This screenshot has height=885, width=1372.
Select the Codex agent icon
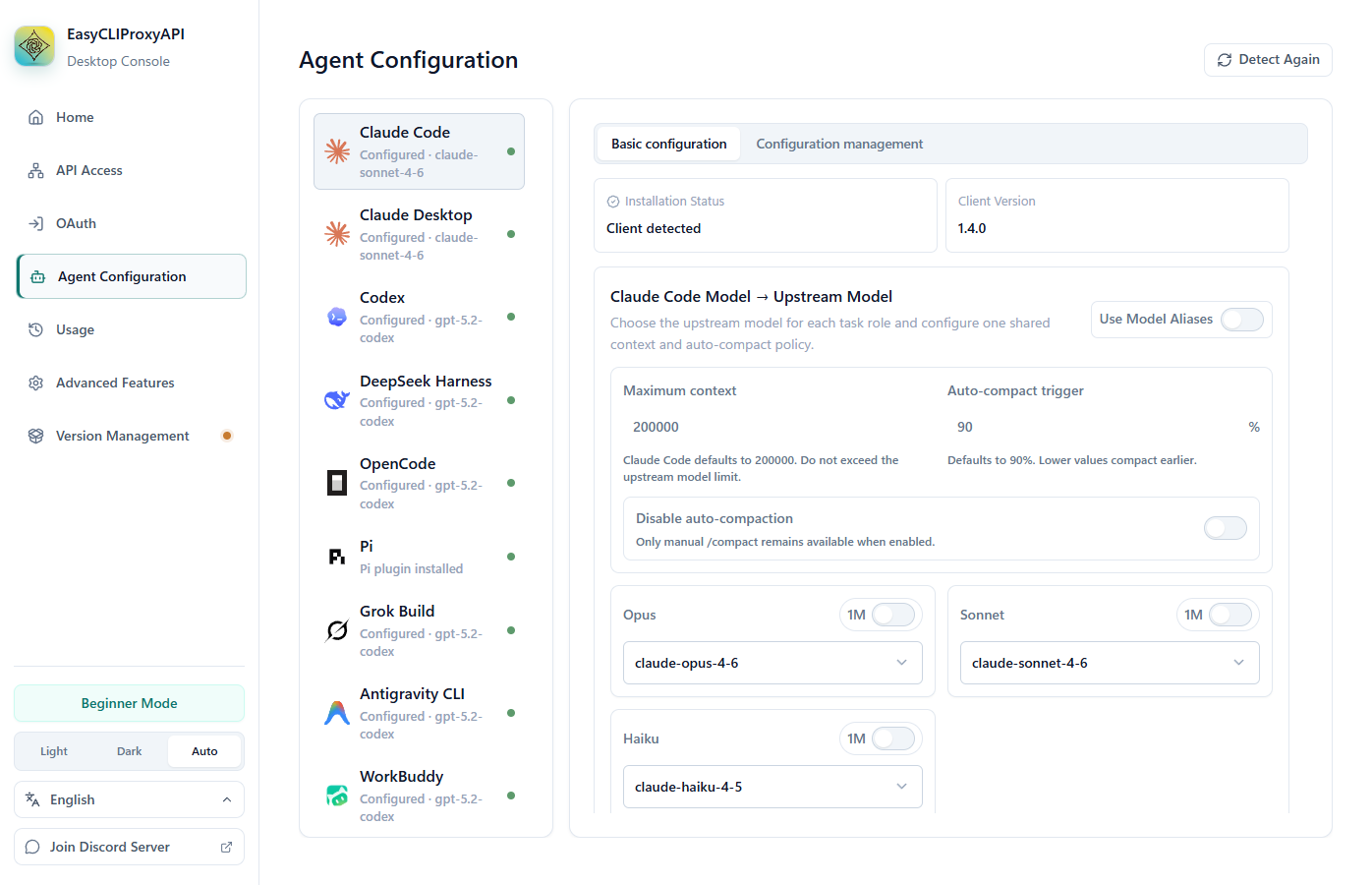tap(337, 317)
